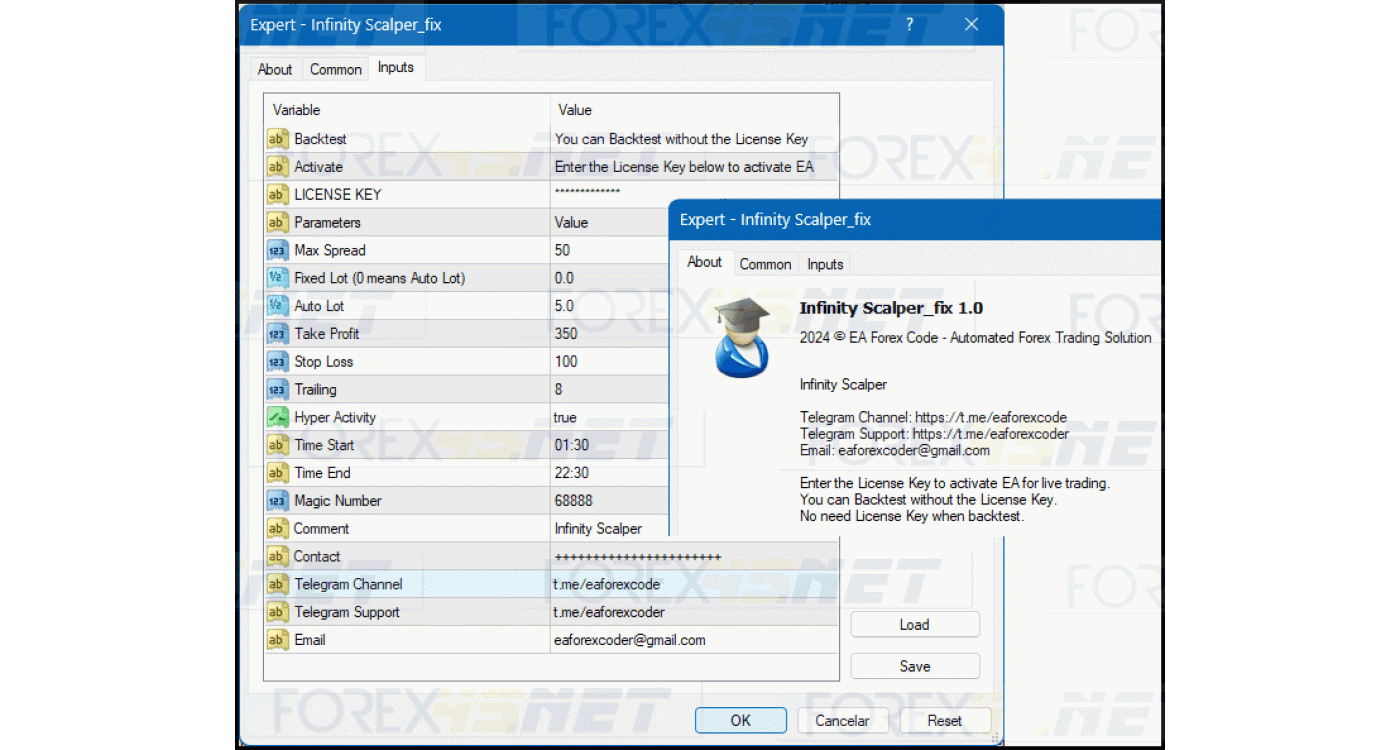This screenshot has height=750, width=1400.
Task: Click the Cancelar button
Action: click(842, 720)
